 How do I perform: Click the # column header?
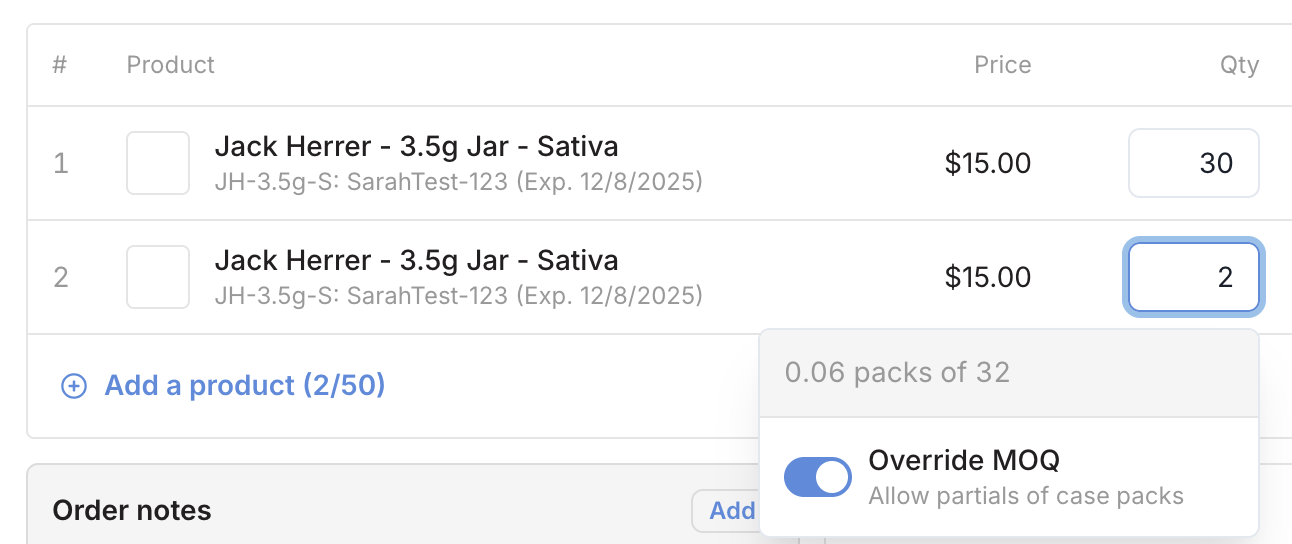coord(60,65)
